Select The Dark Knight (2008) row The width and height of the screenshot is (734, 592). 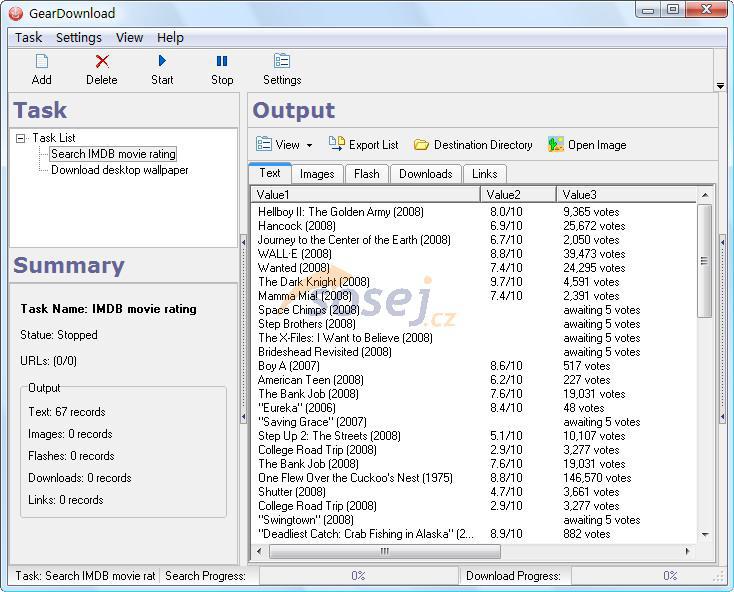(474, 282)
